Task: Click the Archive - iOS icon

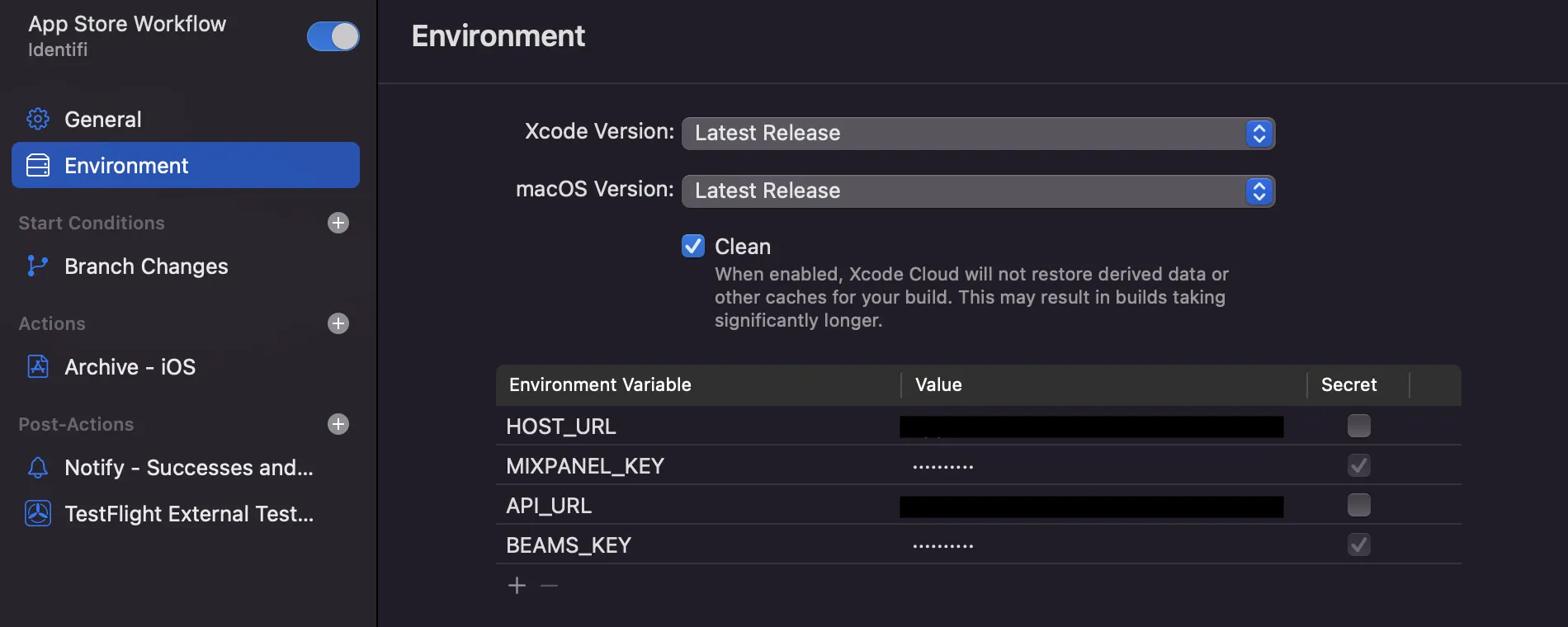Action: pos(38,367)
